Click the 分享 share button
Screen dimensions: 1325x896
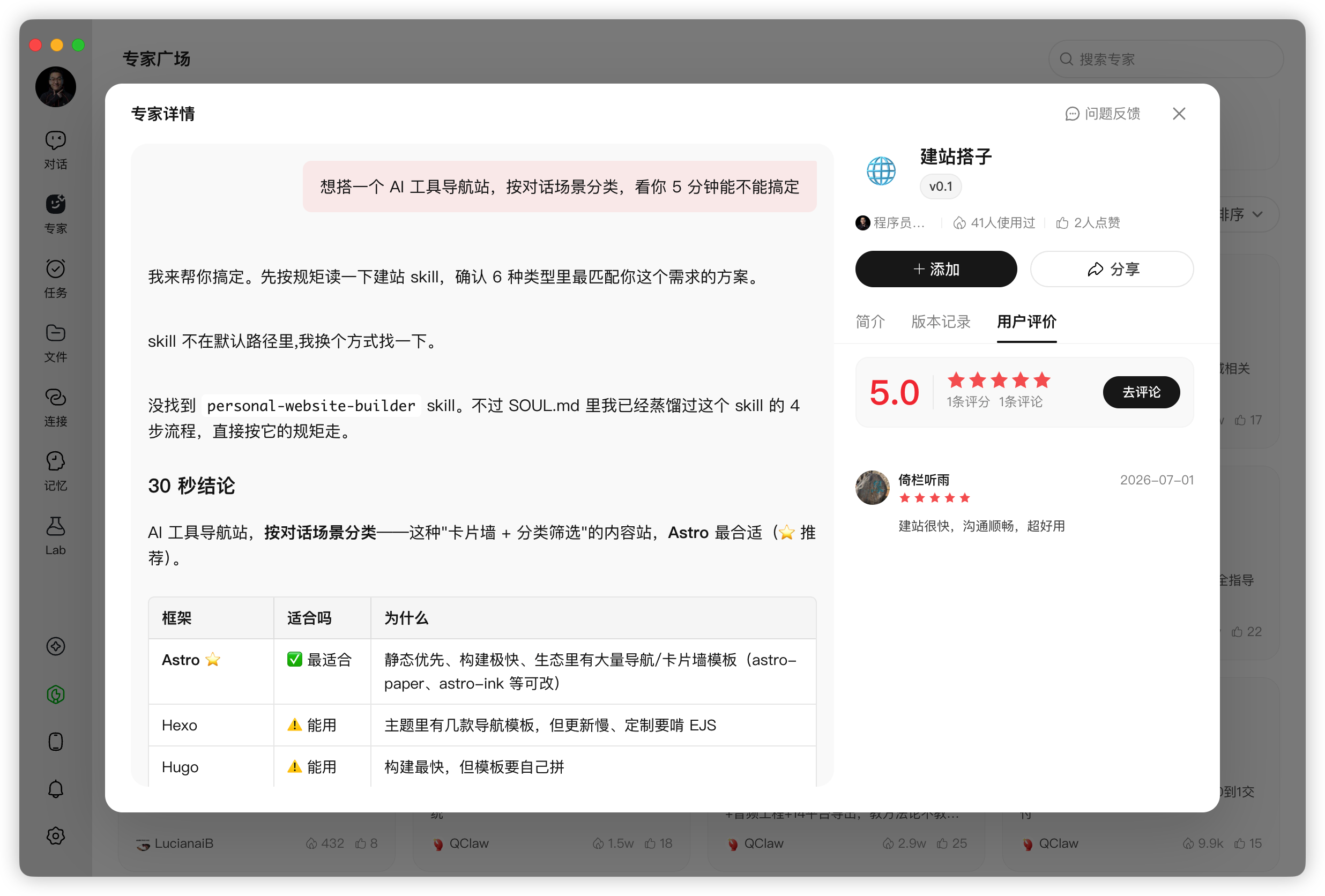[x=1112, y=269]
